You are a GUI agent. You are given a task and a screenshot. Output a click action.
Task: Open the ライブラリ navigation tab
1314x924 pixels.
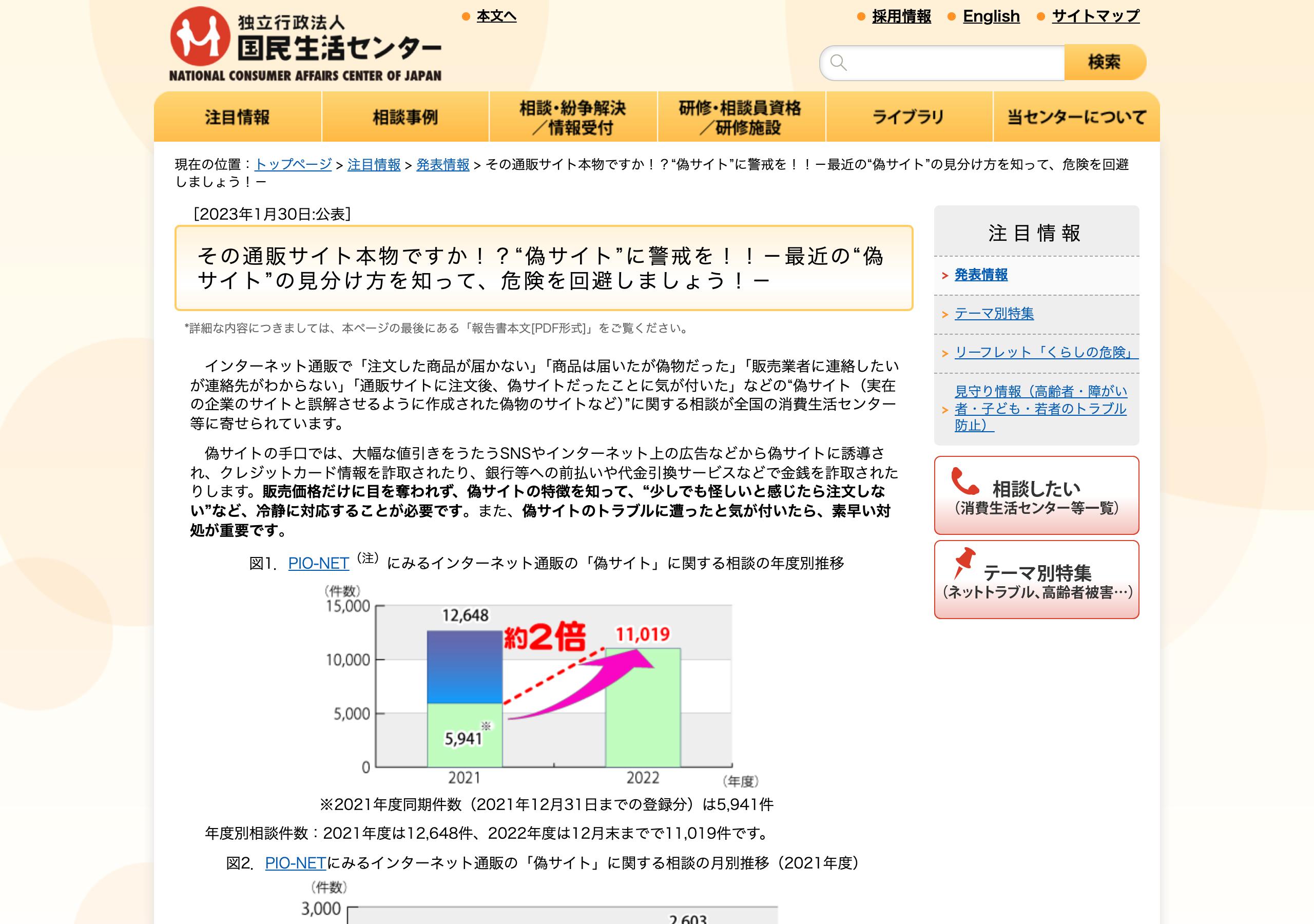pyautogui.click(x=909, y=117)
